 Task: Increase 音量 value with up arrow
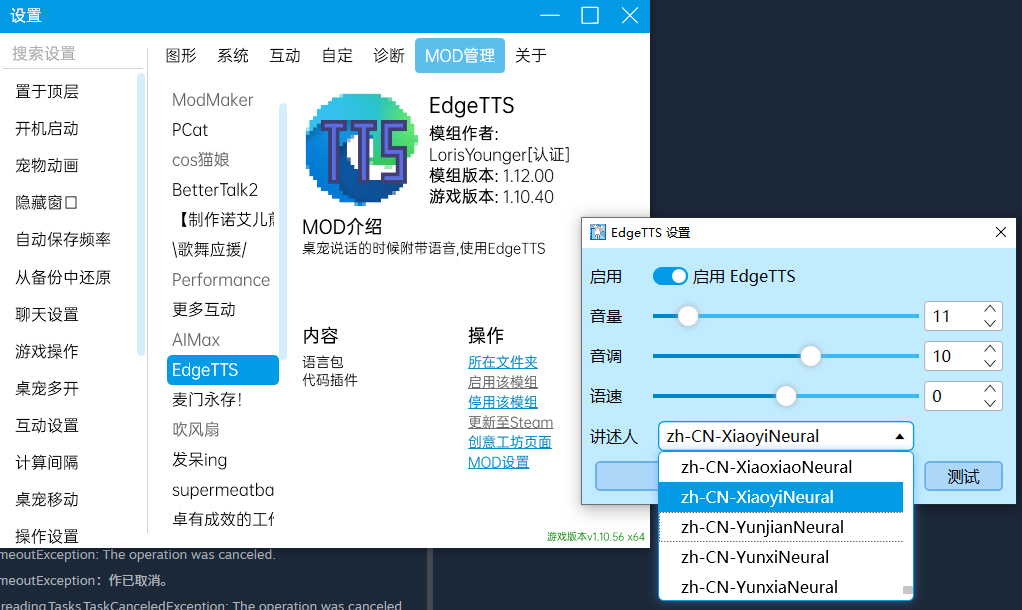[x=990, y=309]
